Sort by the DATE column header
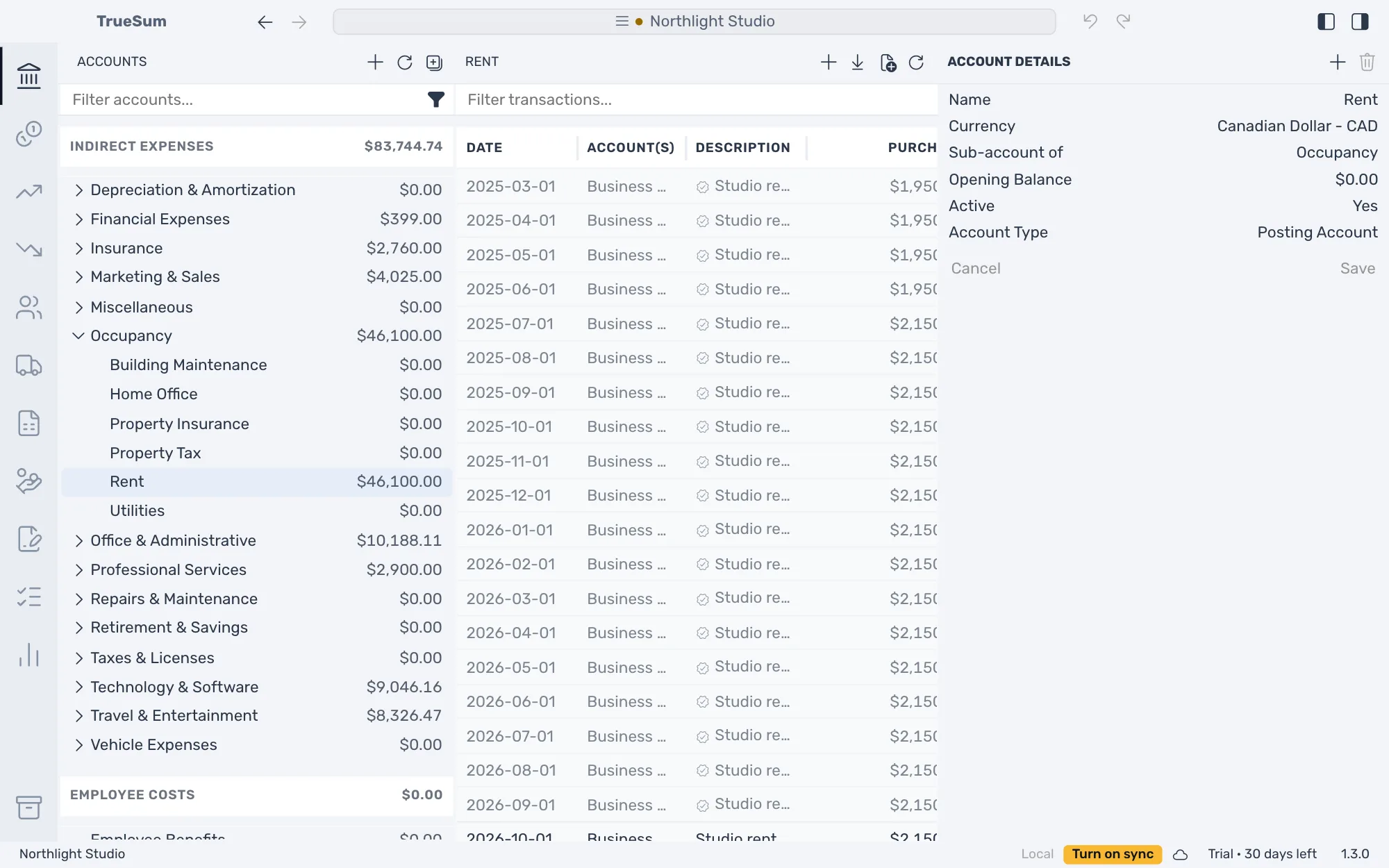This screenshot has width=1389, height=868. click(x=484, y=147)
